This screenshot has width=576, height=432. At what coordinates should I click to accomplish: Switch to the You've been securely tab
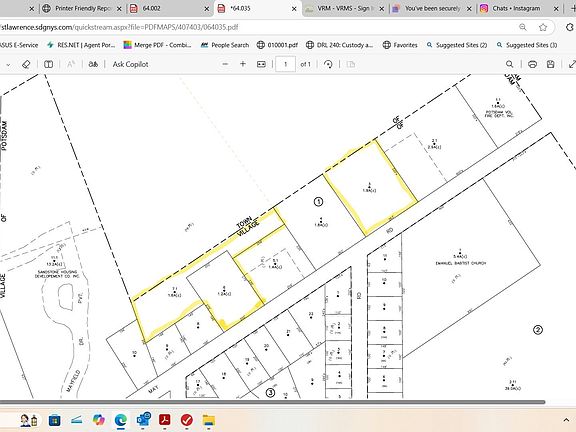pos(432,8)
